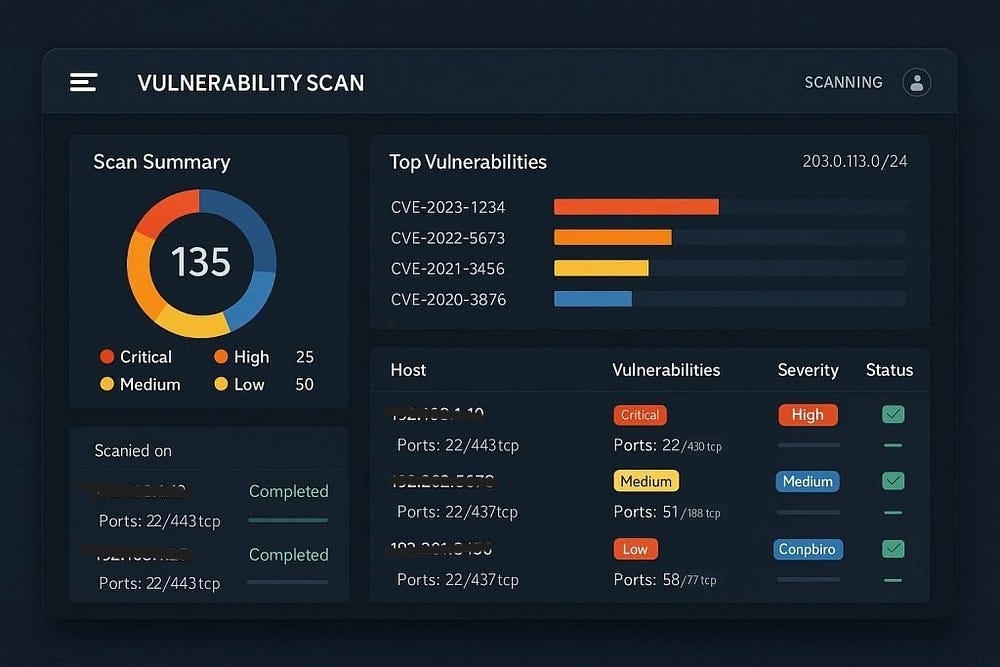
Task: Click the progress bar under second Completed
Action: pos(288,582)
